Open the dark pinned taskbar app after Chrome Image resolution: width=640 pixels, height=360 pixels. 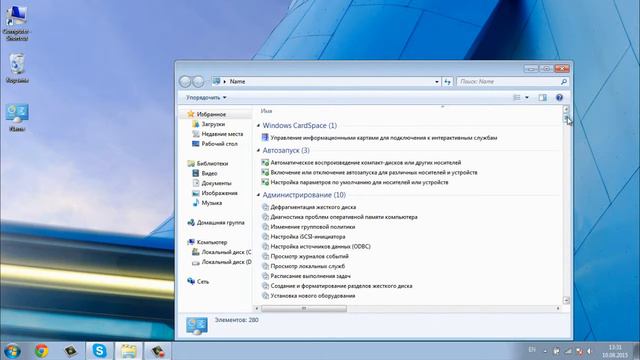tap(71, 351)
